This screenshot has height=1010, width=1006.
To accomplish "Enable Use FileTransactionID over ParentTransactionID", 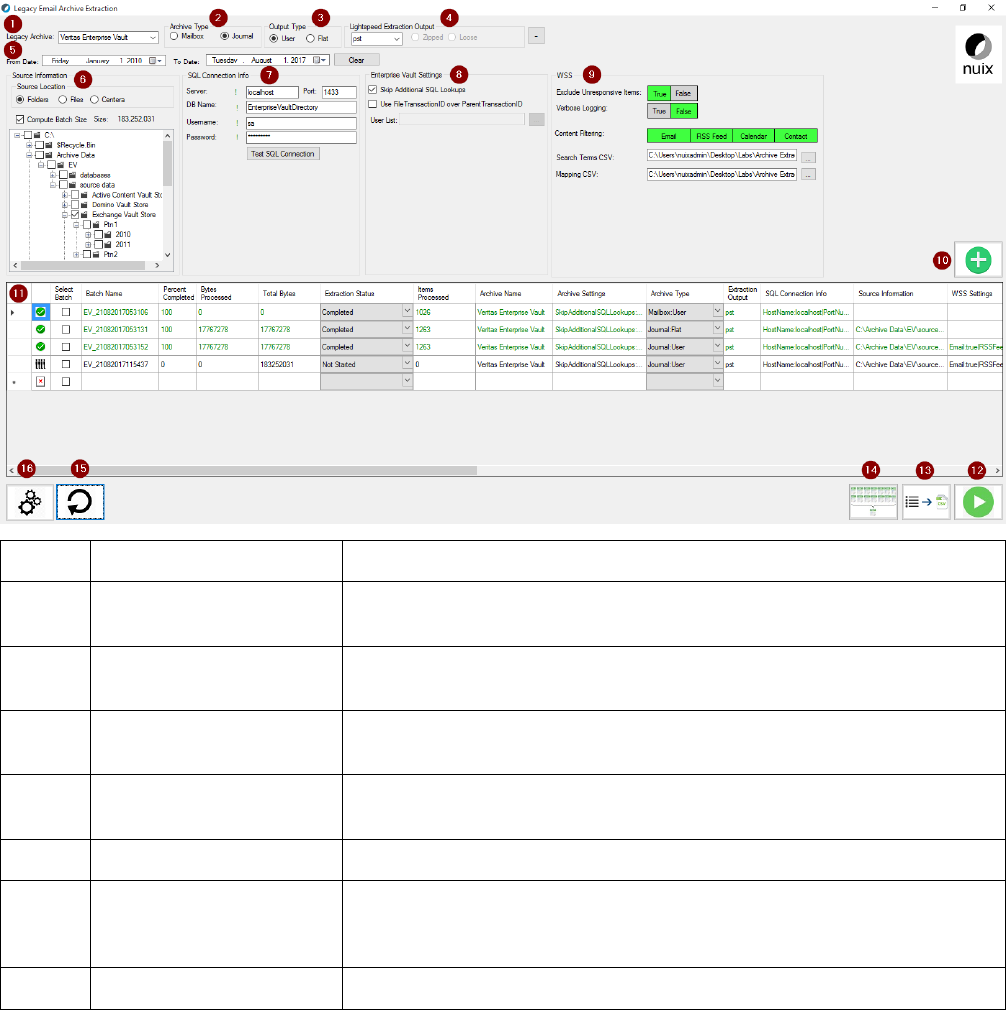I will (372, 104).
